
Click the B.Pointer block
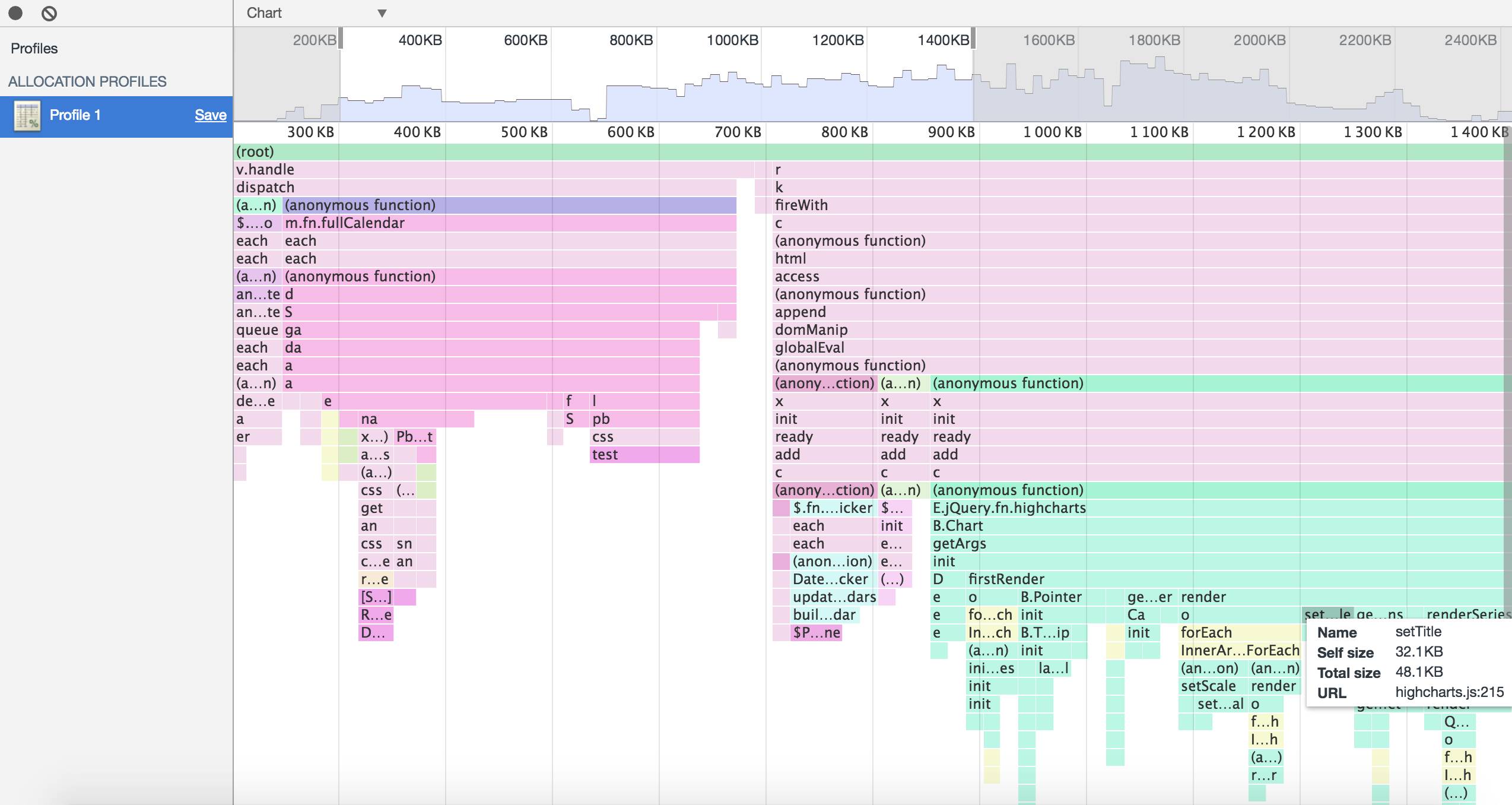[x=1050, y=597]
